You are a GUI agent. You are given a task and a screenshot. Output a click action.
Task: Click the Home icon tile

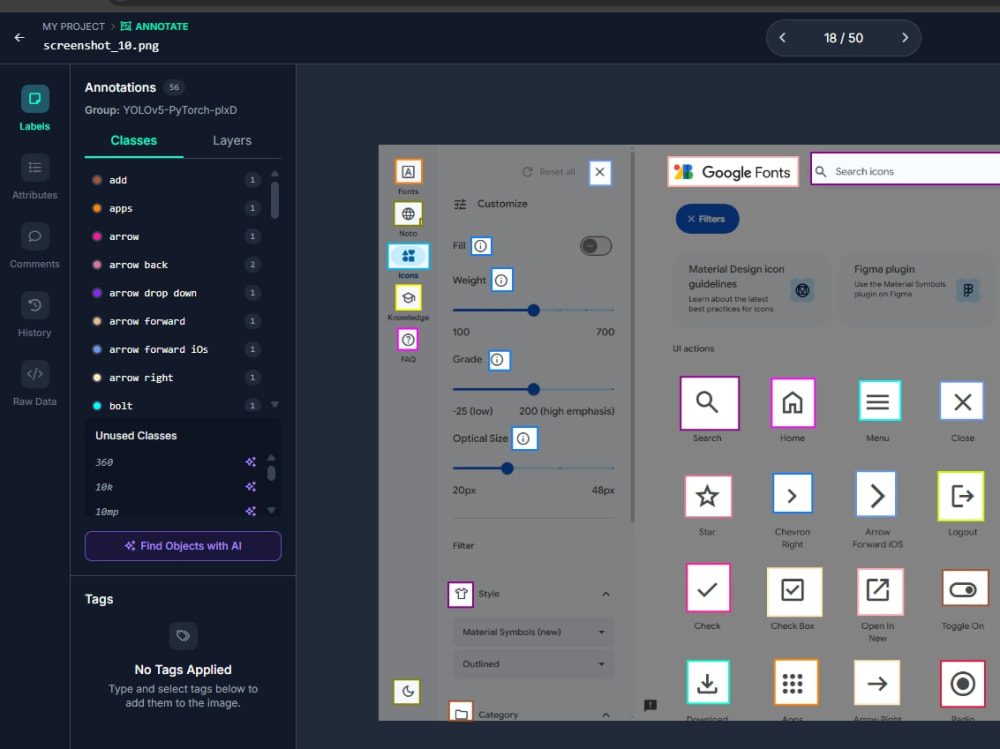[x=793, y=403]
